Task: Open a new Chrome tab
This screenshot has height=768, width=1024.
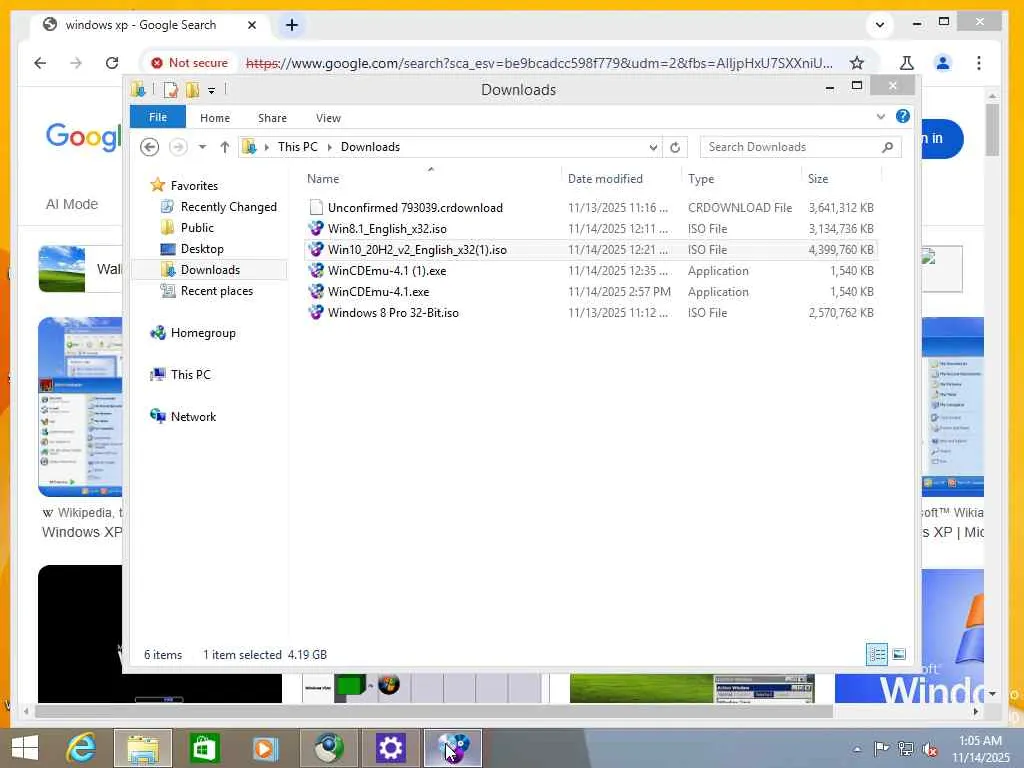Action: [x=292, y=25]
